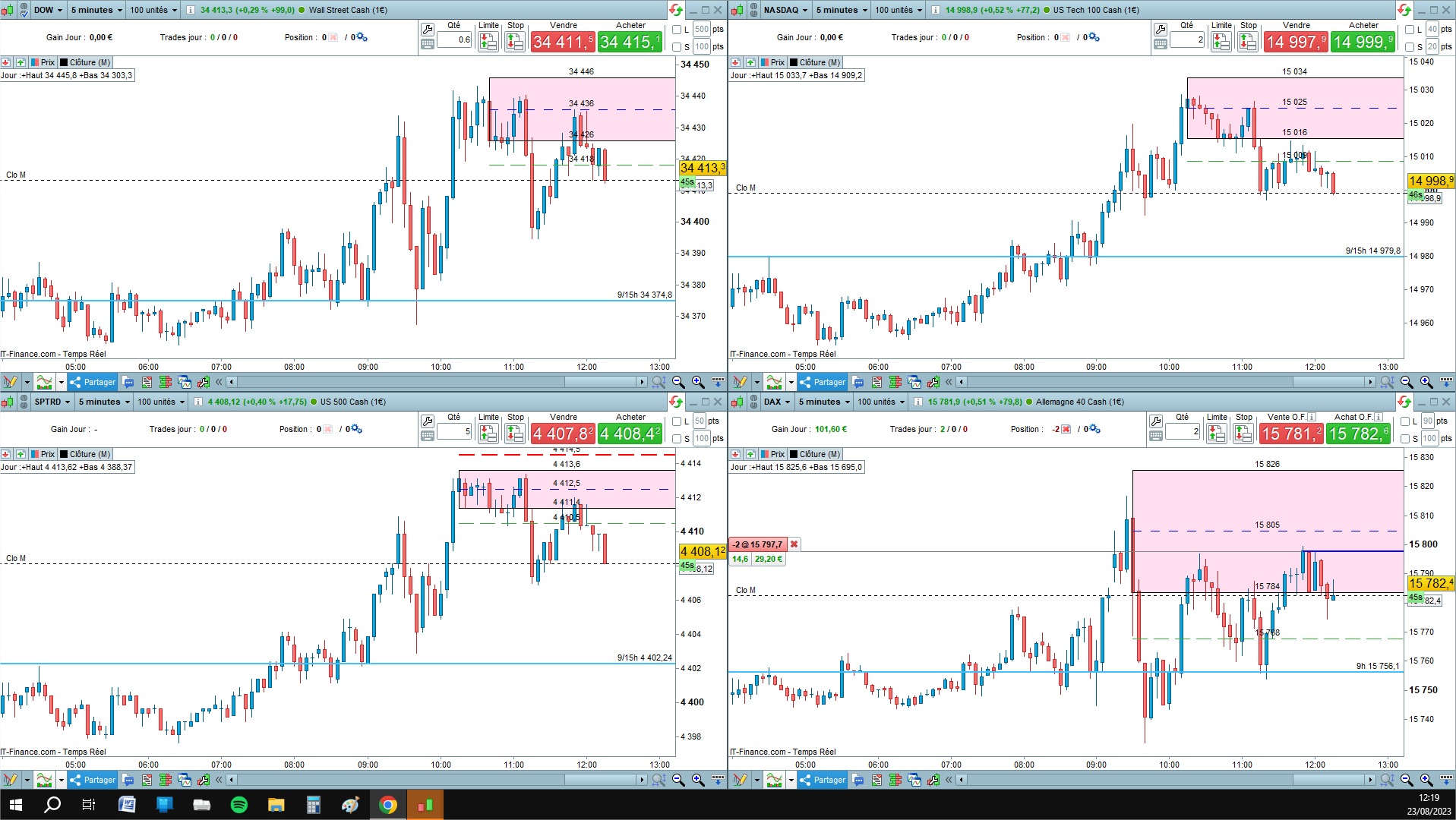
Task: Click the Stop order icon in NASDAQ panel
Action: click(1247, 42)
